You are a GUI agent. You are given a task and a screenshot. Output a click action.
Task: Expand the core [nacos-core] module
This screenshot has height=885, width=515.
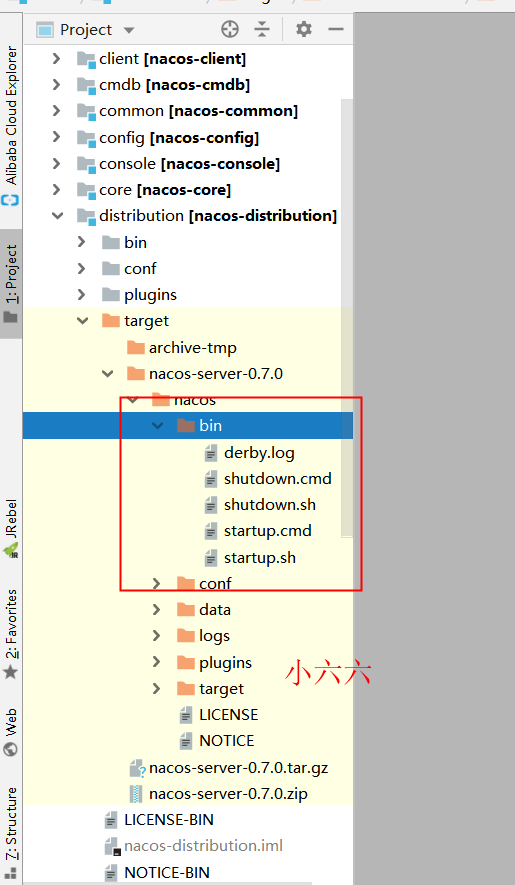tap(56, 190)
